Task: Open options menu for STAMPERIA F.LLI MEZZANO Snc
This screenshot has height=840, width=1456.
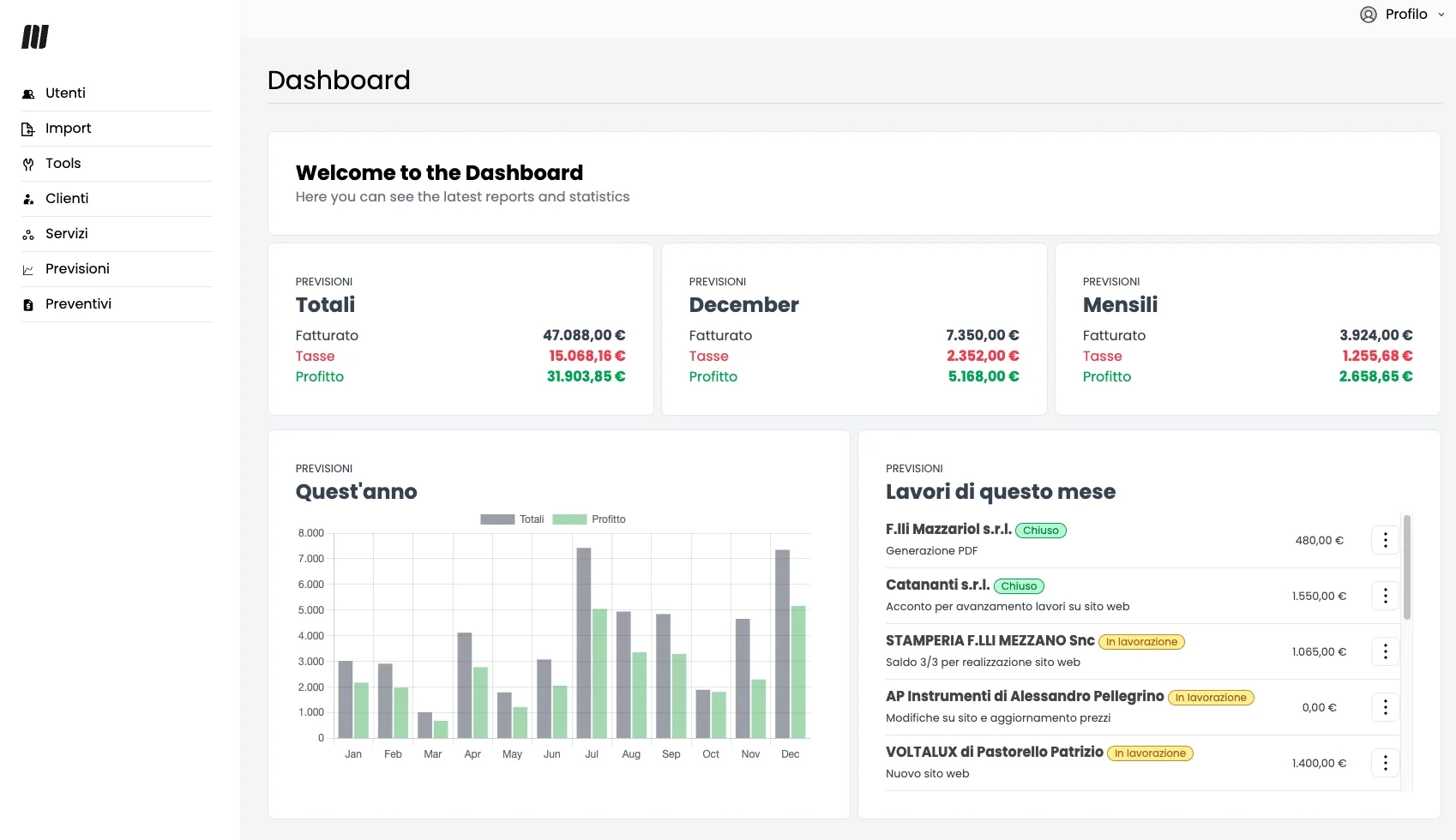Action: tap(1386, 651)
